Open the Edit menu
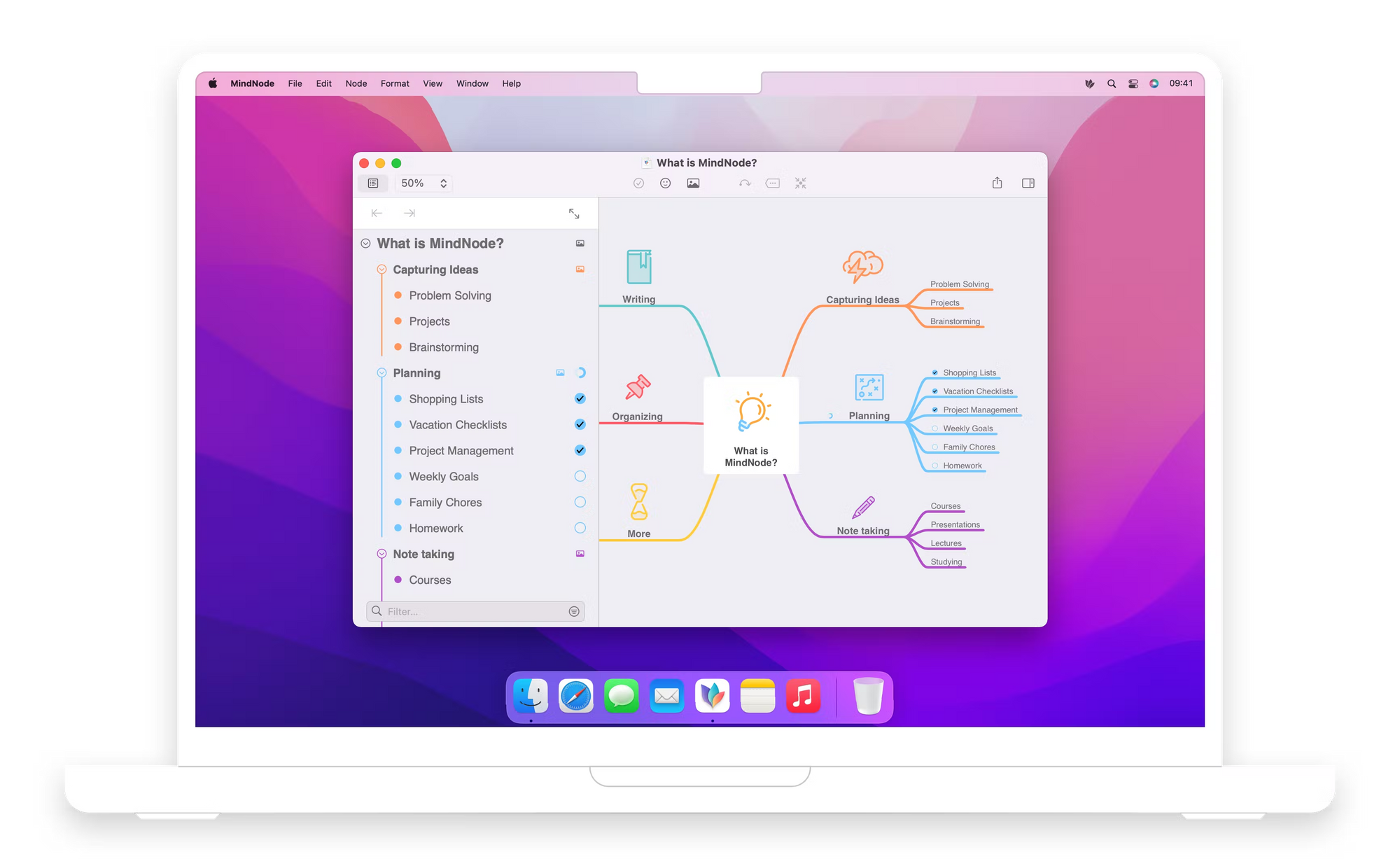Viewport: 1400px width, 866px height. click(324, 83)
